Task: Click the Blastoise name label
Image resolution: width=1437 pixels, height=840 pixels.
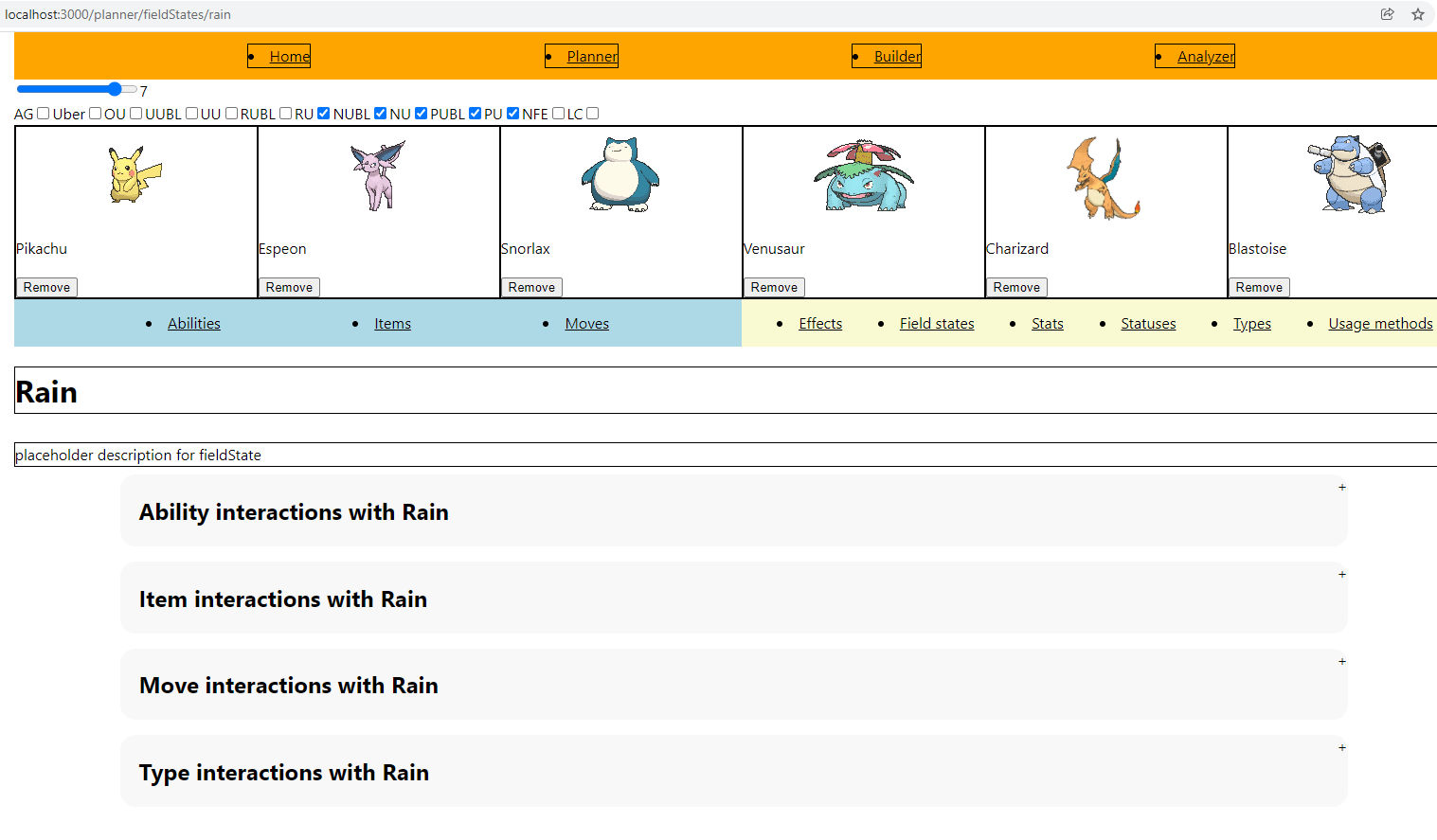Action: (x=1257, y=249)
